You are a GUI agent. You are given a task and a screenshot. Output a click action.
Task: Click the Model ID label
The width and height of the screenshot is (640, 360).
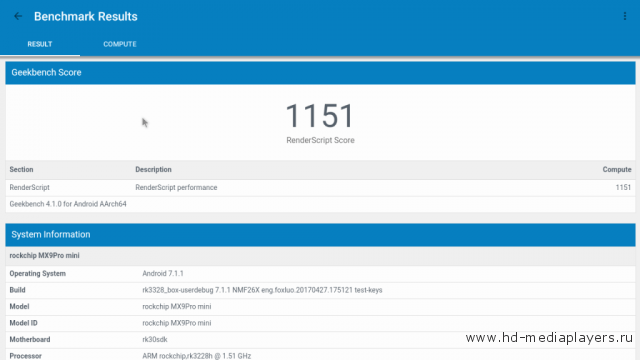[x=23, y=323]
